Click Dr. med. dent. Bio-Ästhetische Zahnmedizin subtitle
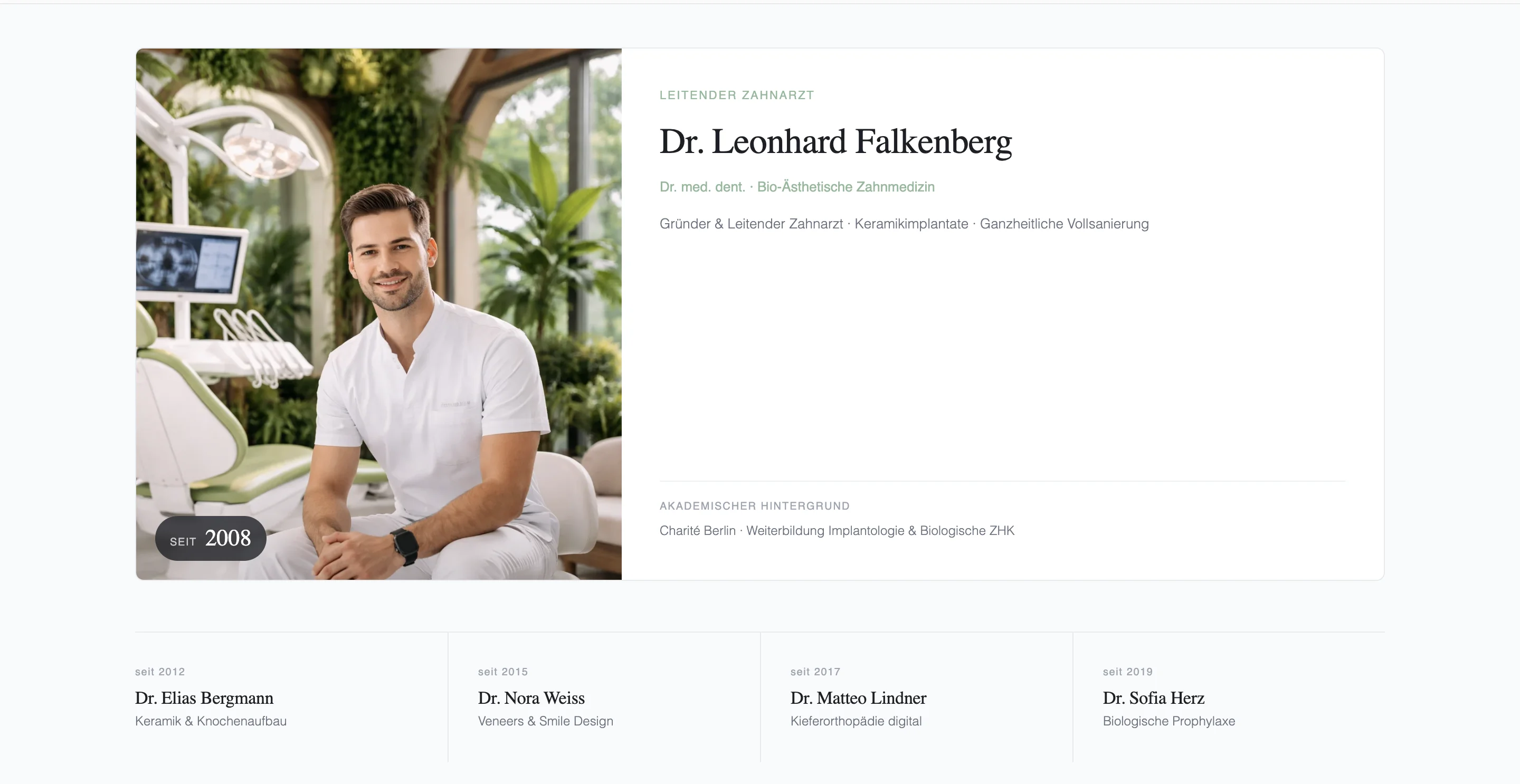Screen dimensions: 1520x784 click(x=796, y=187)
